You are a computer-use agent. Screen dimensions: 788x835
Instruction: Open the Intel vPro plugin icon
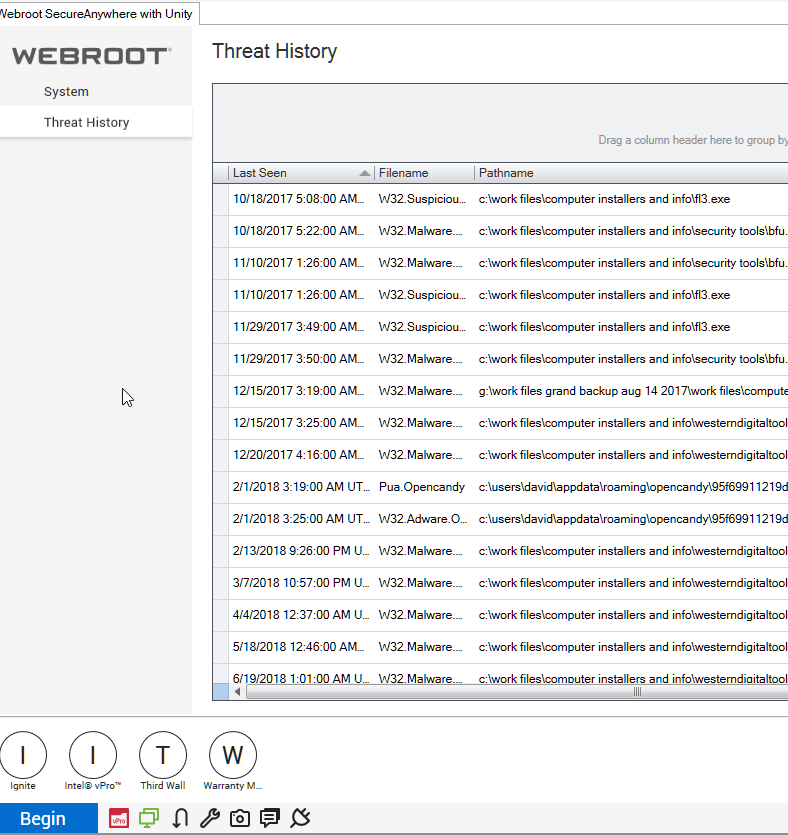pos(93,755)
